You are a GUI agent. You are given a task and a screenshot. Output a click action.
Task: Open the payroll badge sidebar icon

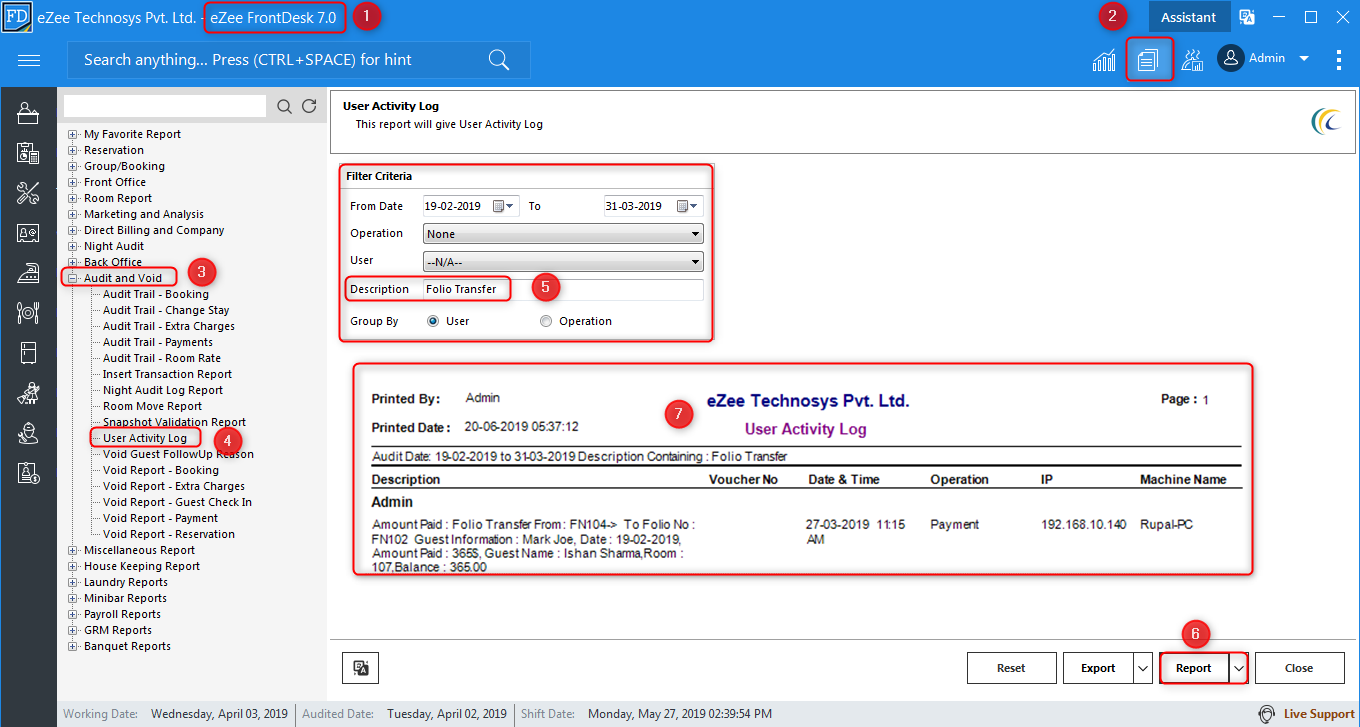point(28,473)
